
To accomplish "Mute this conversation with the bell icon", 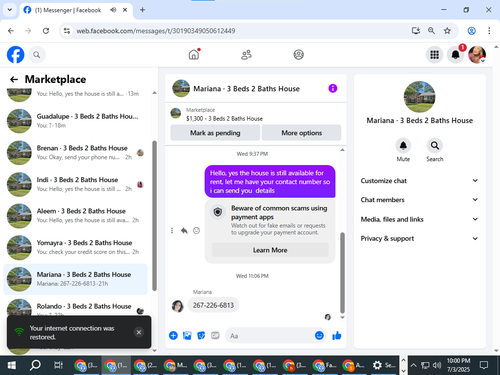I will [x=403, y=146].
